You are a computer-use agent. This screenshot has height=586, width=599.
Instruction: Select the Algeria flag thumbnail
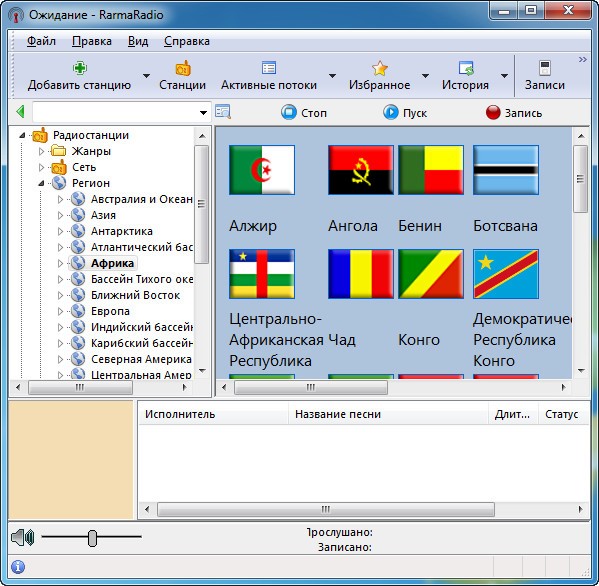(x=262, y=170)
